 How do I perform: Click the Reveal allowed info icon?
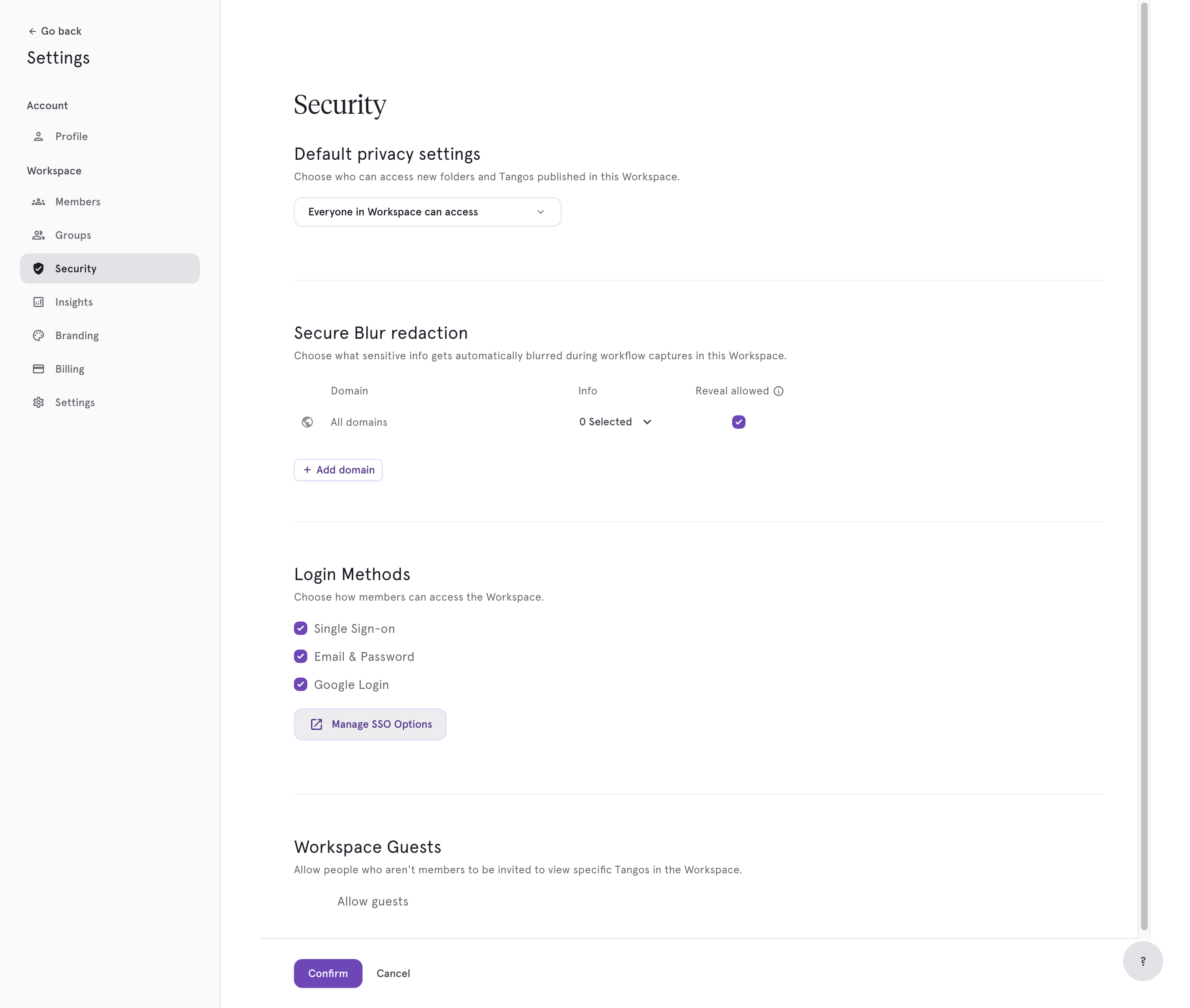778,391
